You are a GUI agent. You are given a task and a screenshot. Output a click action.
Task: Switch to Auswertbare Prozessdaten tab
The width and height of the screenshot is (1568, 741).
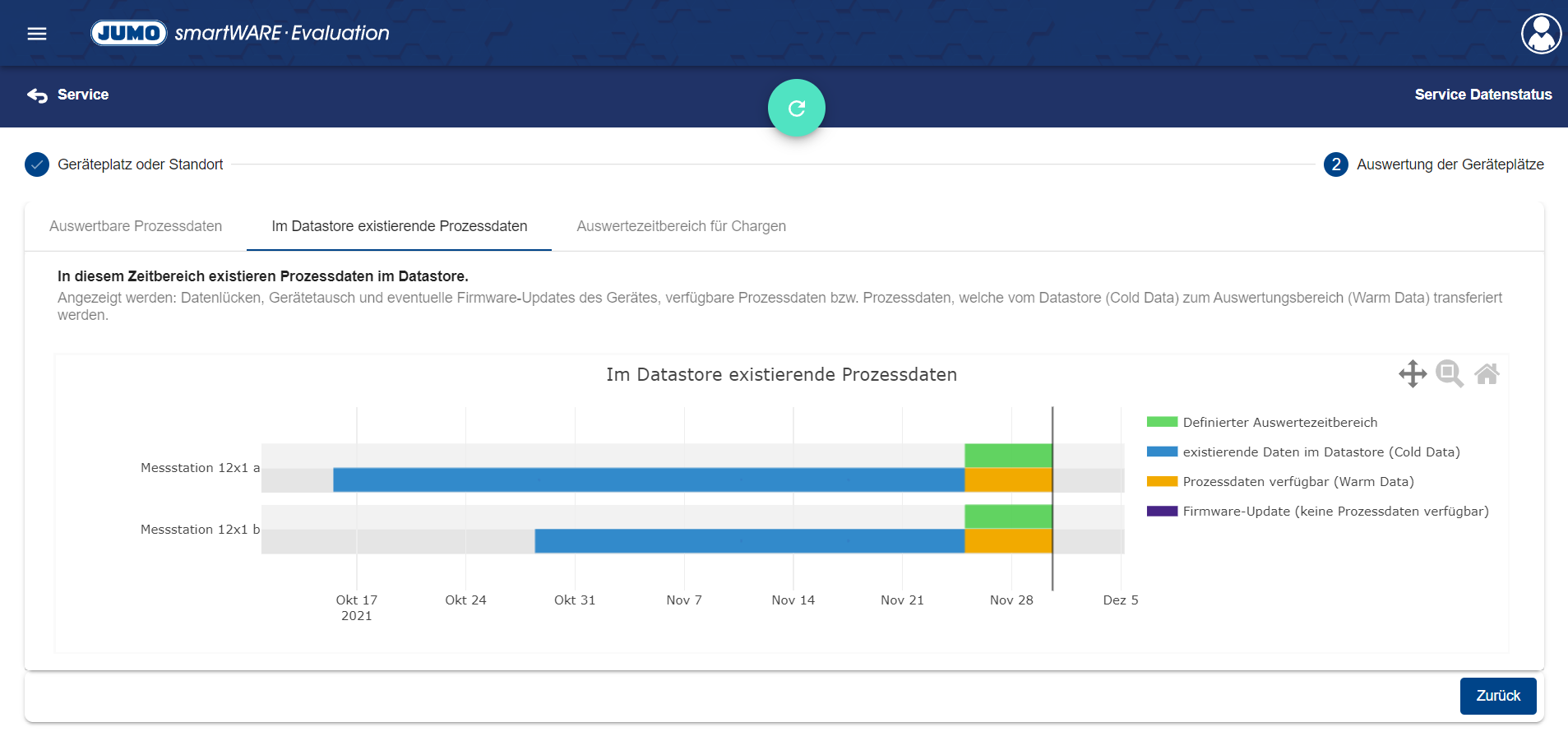coord(136,226)
